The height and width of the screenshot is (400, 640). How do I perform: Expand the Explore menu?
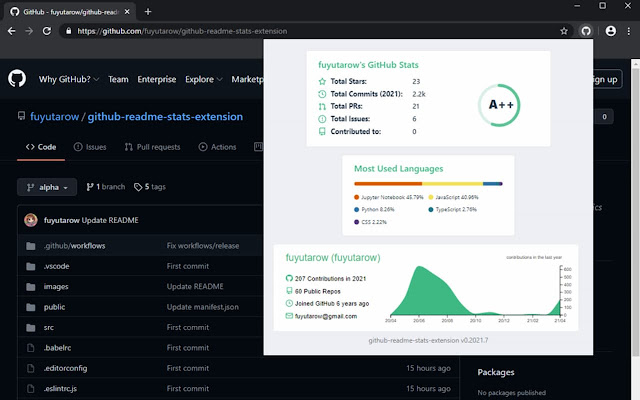click(204, 79)
